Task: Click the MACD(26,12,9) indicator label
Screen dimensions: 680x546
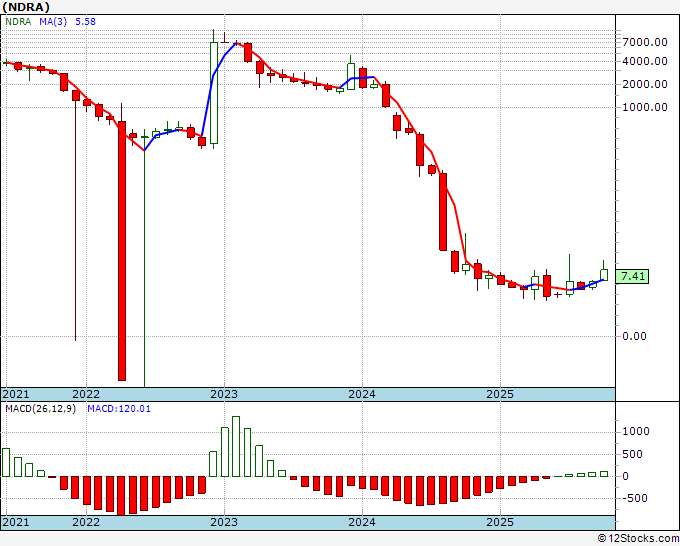Action: click(40, 409)
